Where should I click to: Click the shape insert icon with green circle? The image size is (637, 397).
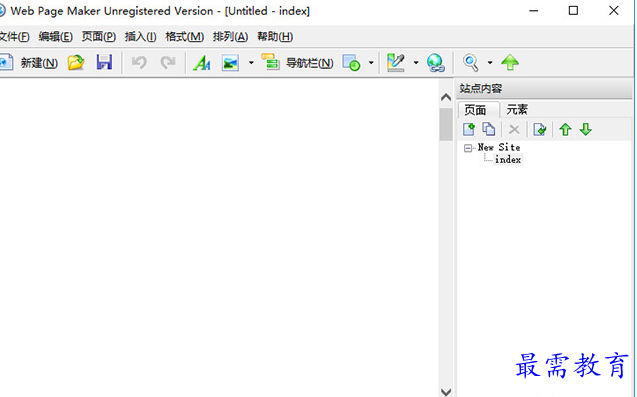(x=351, y=63)
